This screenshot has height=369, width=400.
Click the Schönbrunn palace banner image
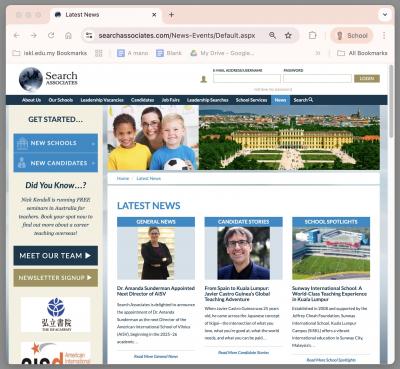(x=289, y=138)
